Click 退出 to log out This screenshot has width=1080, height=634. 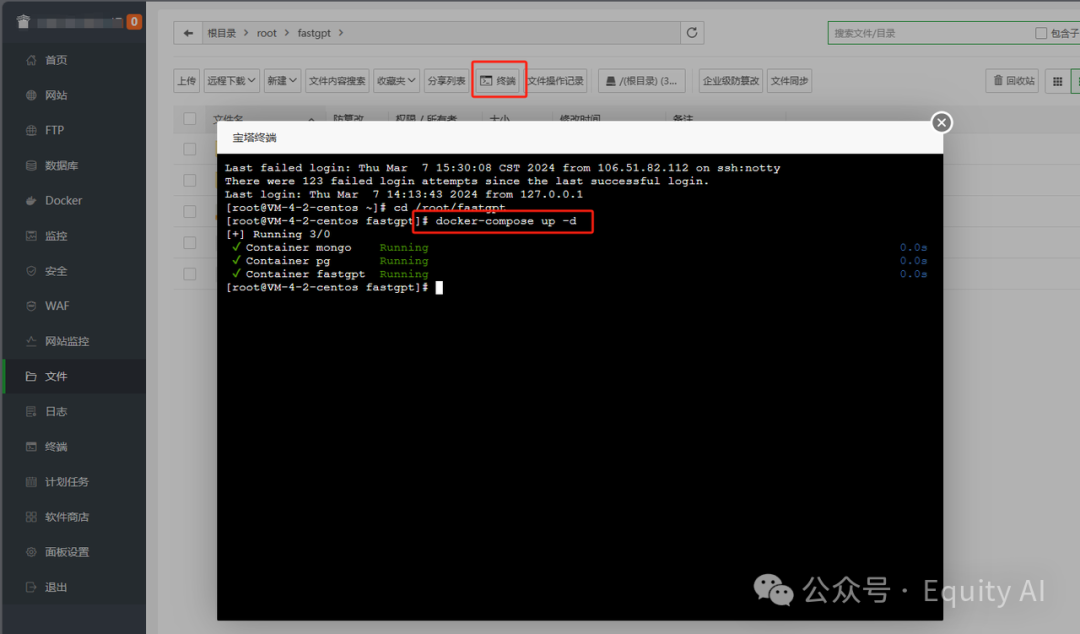point(55,587)
